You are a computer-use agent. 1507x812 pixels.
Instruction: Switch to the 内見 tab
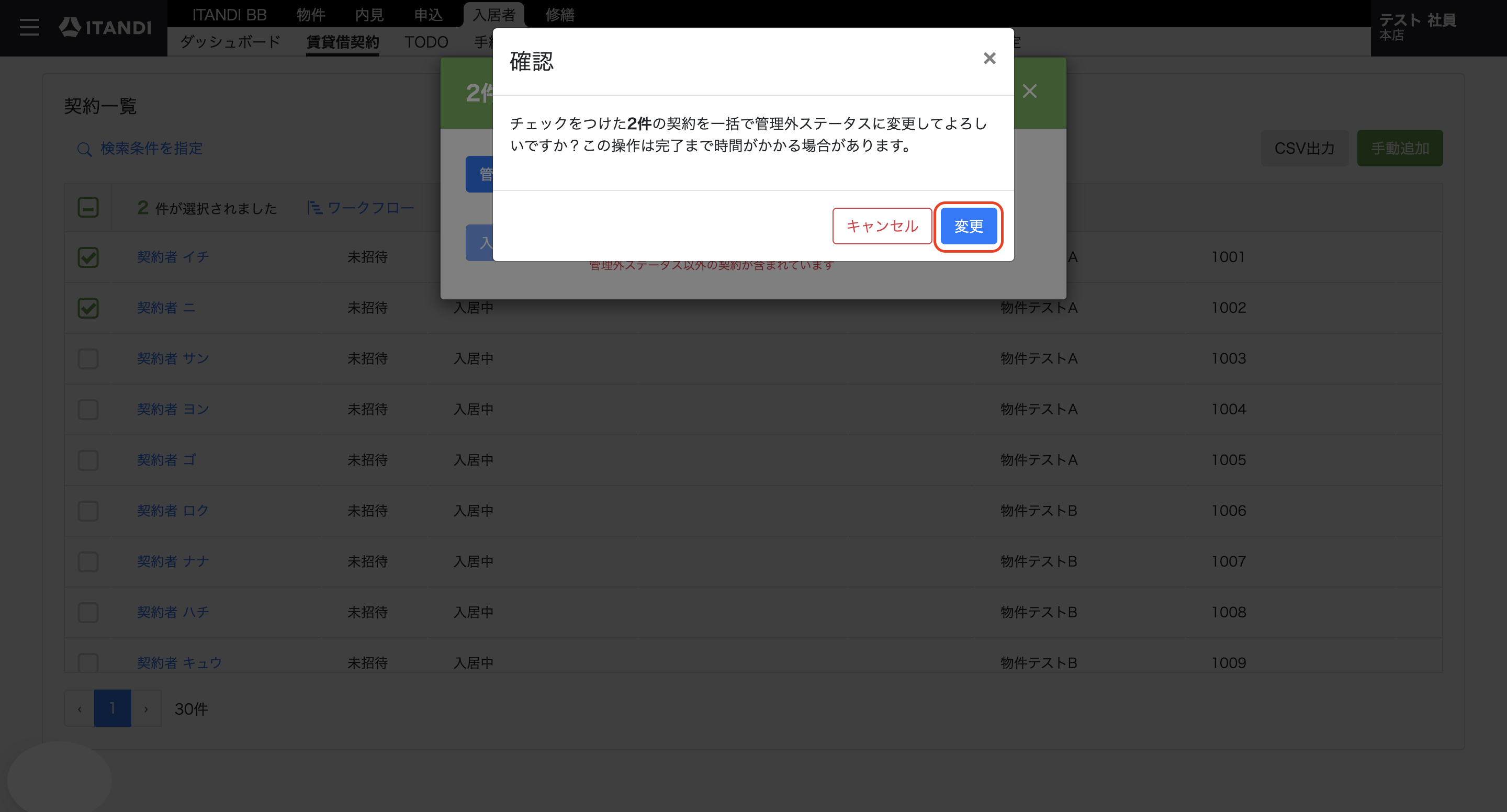tap(369, 15)
